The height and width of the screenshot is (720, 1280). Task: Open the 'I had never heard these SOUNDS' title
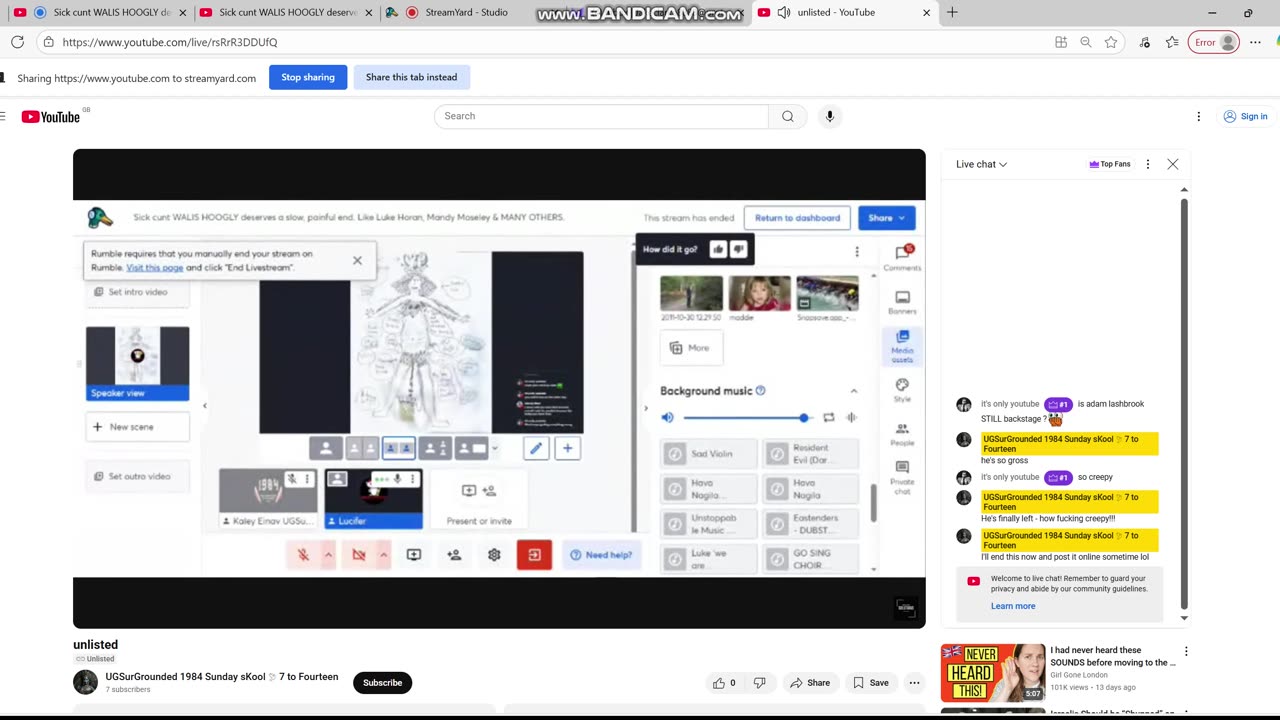point(1112,656)
